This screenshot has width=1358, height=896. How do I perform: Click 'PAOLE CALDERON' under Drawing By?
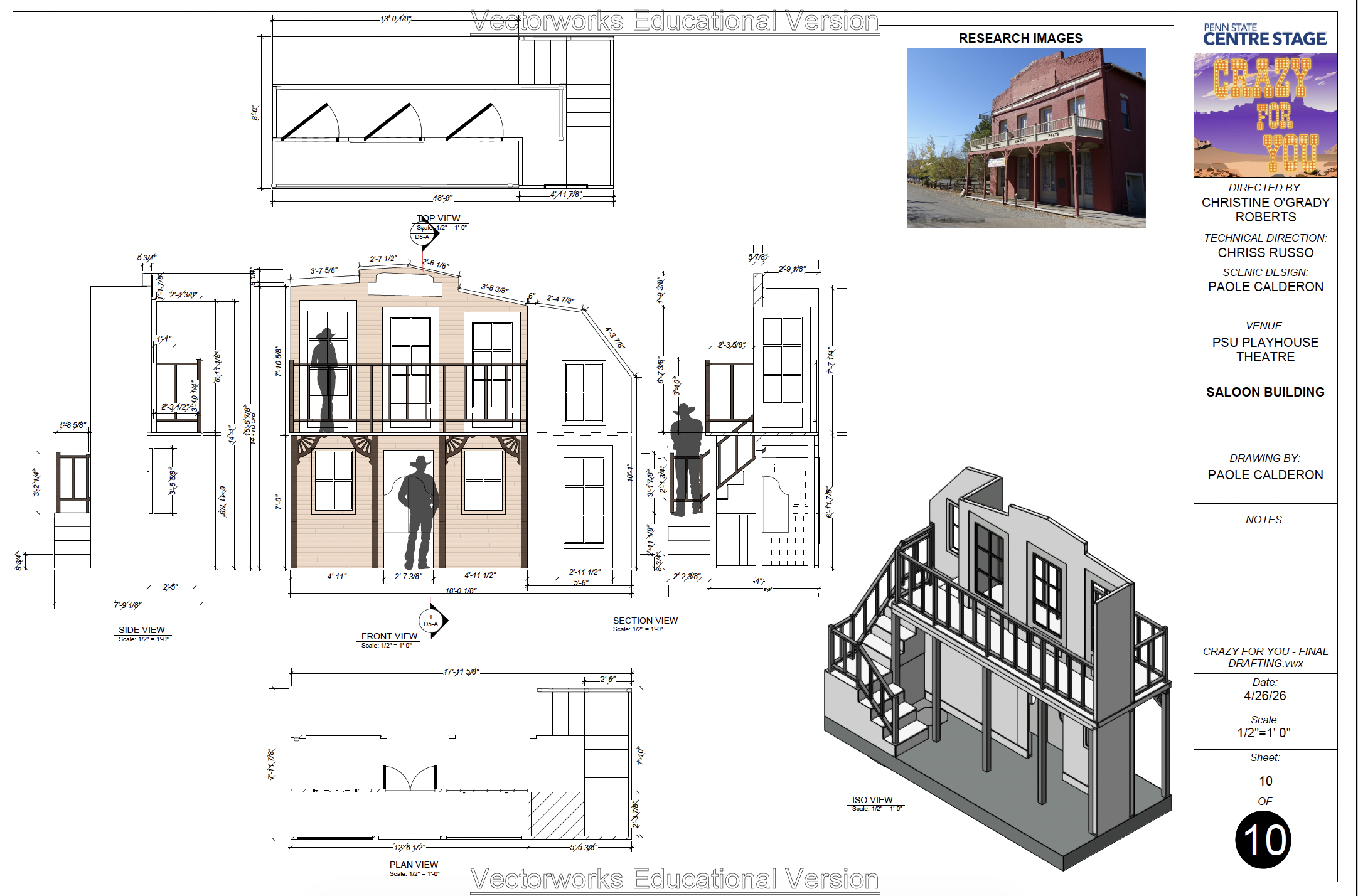(x=1266, y=475)
